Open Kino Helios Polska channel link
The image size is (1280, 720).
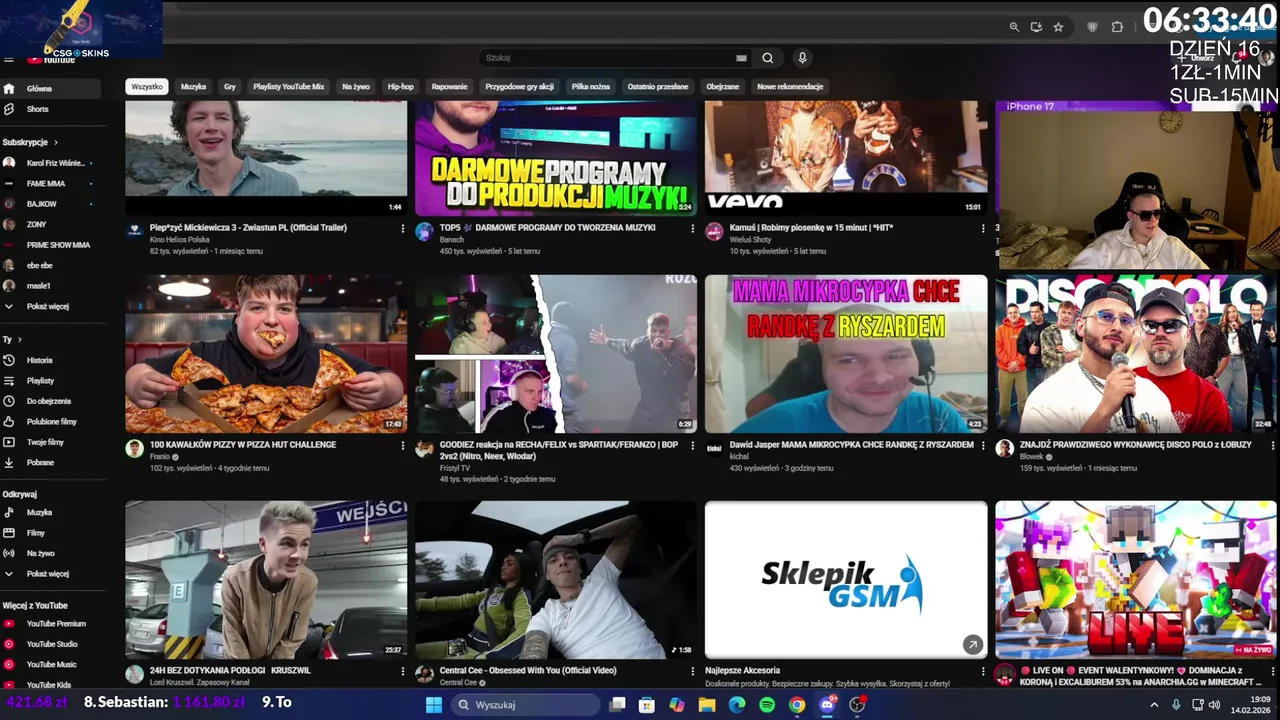(x=180, y=240)
